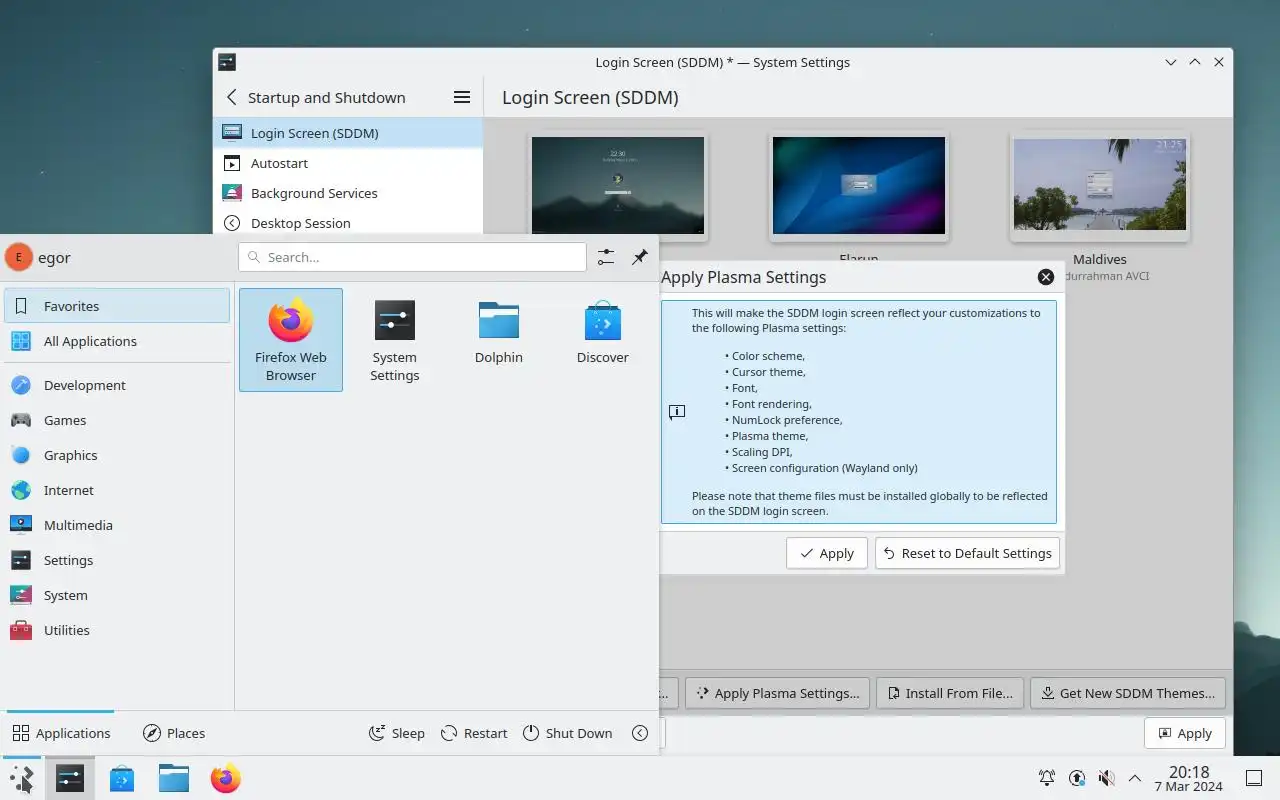
Task: Switch to Places tab in launcher
Action: (x=174, y=733)
